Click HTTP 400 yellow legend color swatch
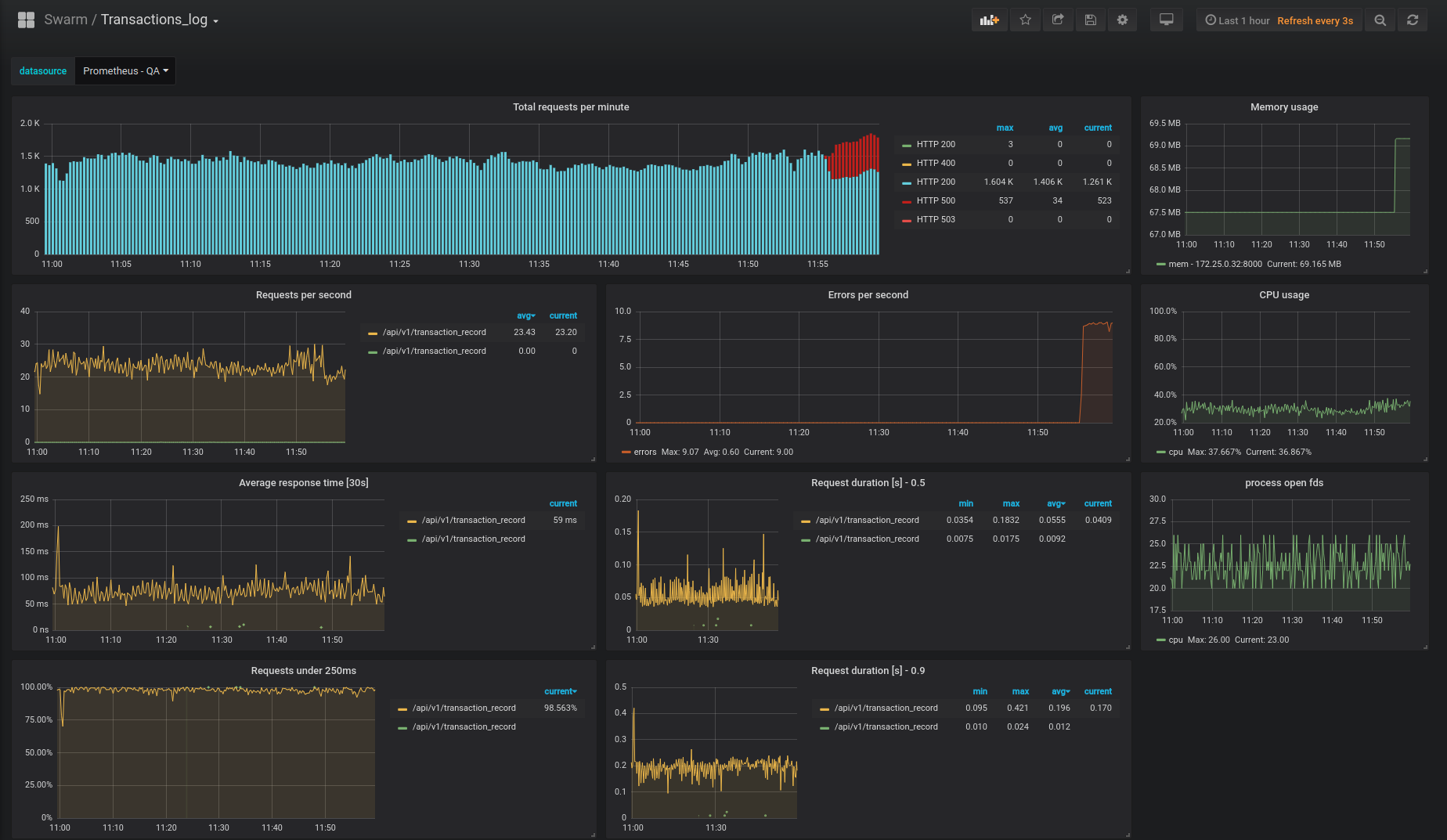 click(907, 164)
